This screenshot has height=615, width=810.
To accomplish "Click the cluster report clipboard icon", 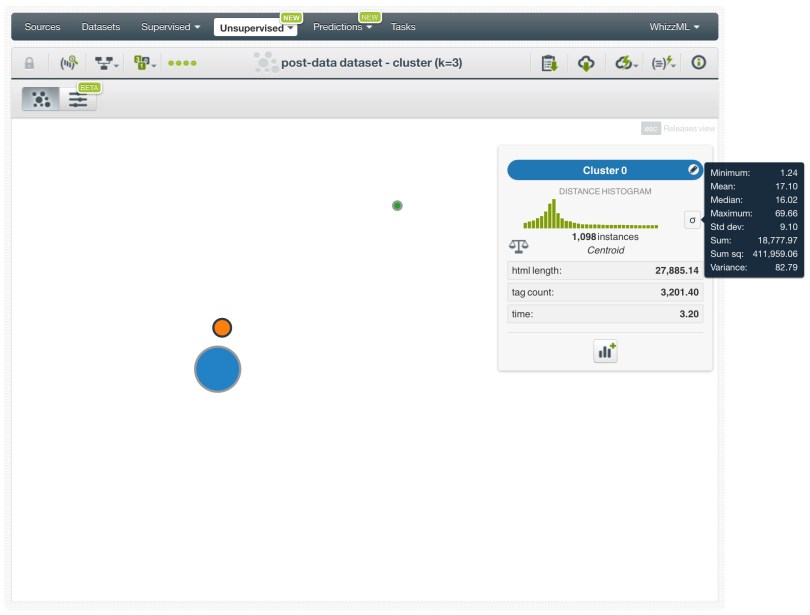I will coord(549,63).
